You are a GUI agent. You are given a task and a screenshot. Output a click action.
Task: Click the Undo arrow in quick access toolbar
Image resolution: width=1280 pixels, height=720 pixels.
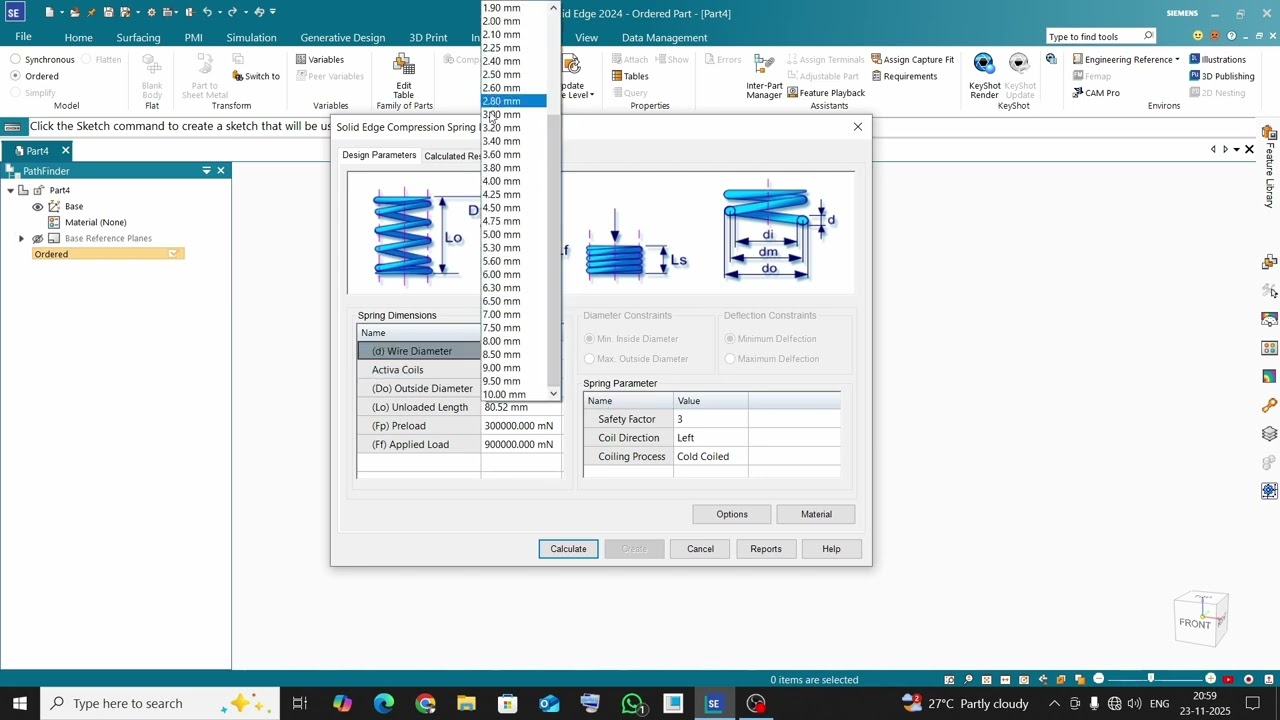pyautogui.click(x=207, y=12)
